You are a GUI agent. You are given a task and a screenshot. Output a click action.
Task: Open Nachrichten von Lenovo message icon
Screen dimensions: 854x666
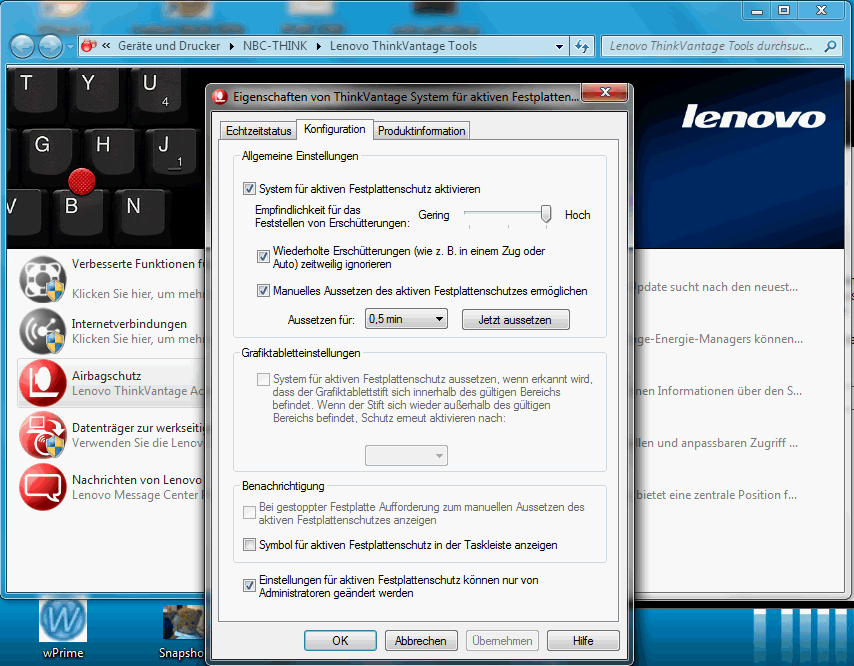[x=42, y=487]
